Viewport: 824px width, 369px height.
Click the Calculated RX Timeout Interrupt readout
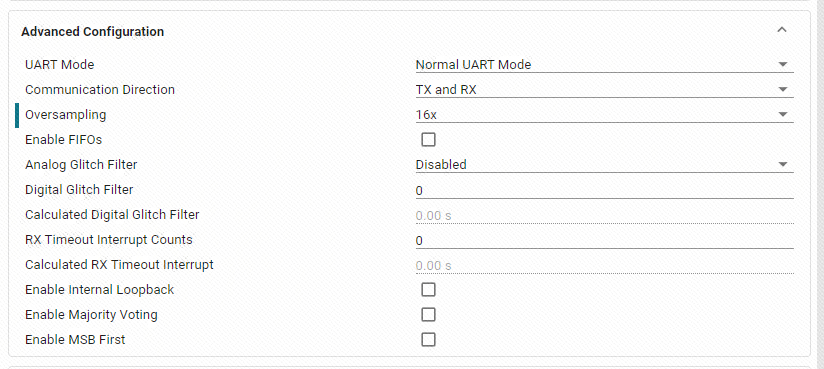click(x=604, y=265)
